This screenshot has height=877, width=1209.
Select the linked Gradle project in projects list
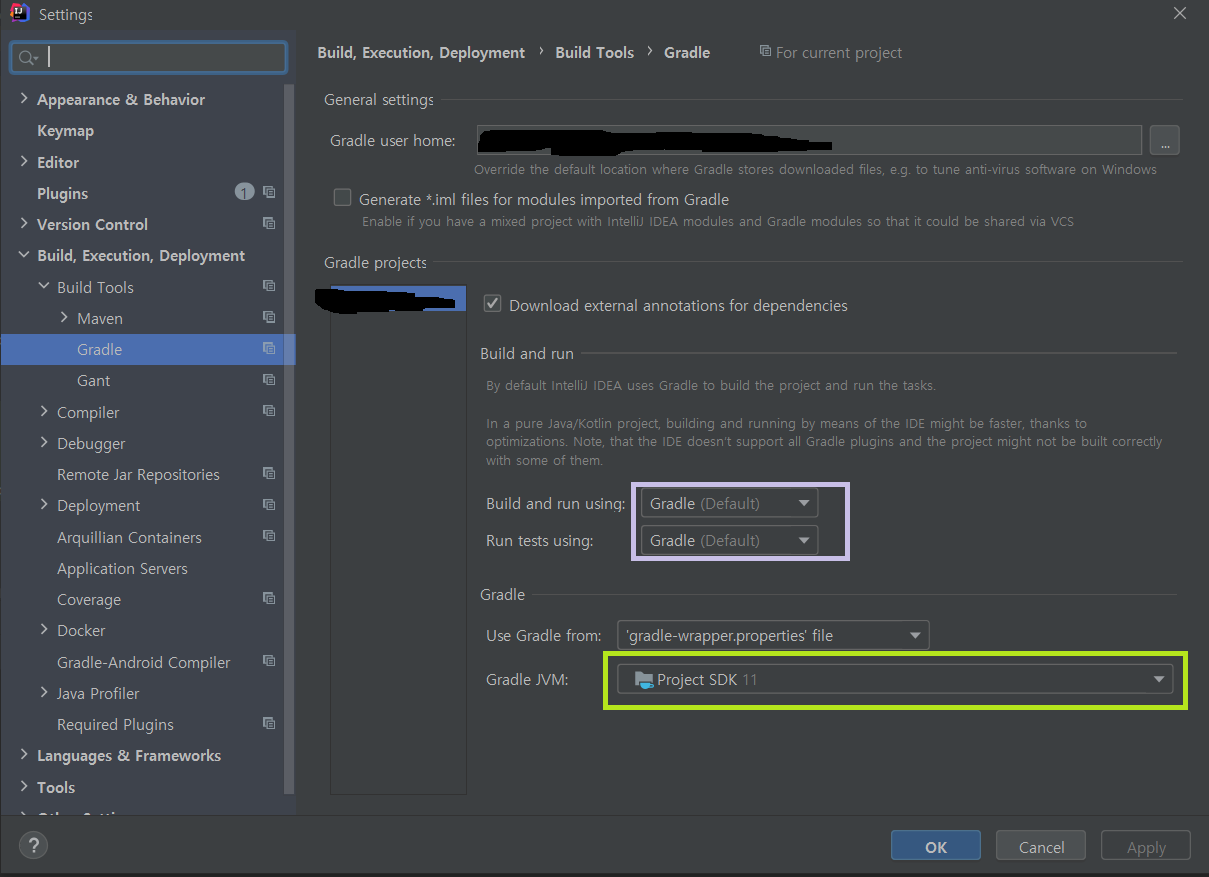[x=398, y=298]
